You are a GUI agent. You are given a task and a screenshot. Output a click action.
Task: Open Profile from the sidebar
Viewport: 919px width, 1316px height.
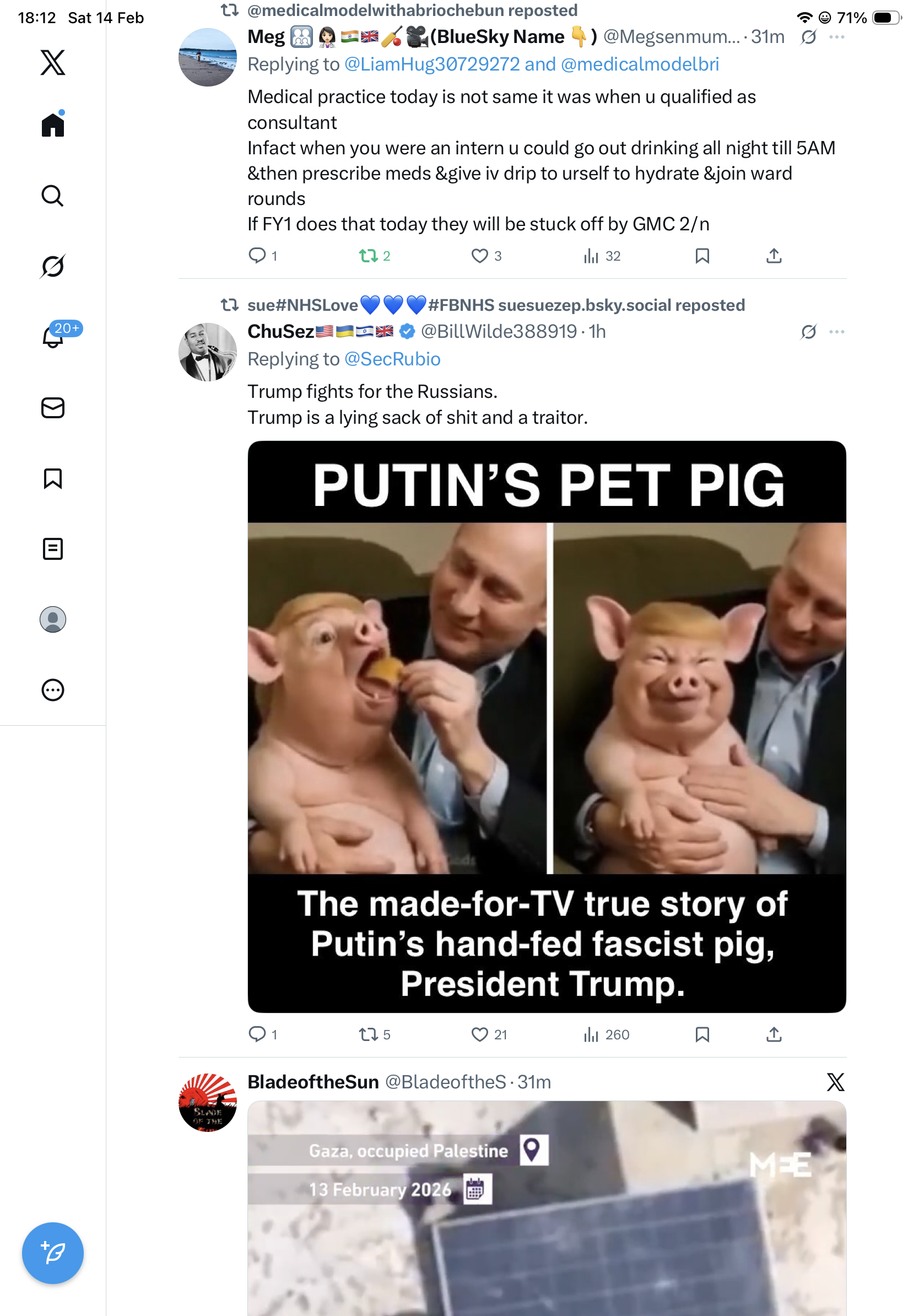point(53,619)
